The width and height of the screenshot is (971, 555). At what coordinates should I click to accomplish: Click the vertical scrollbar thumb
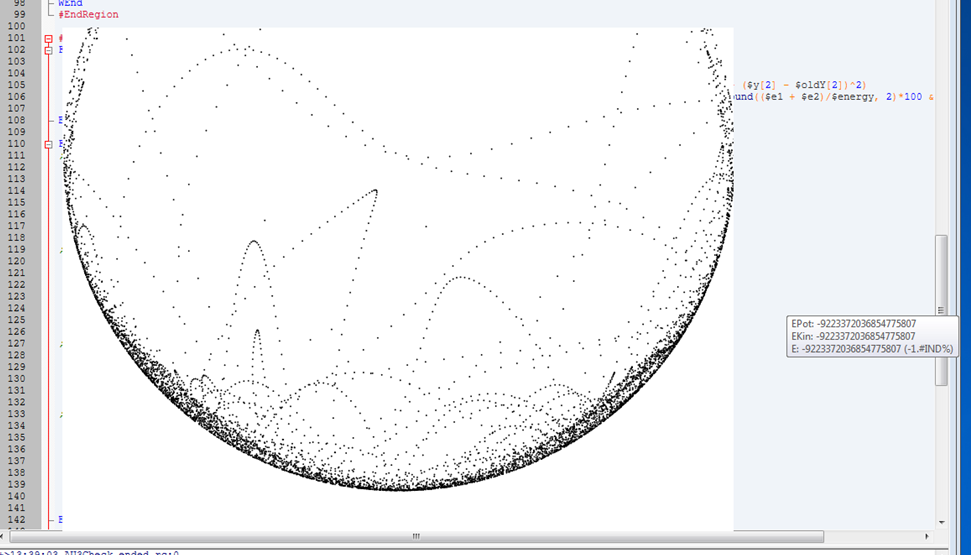(x=941, y=310)
